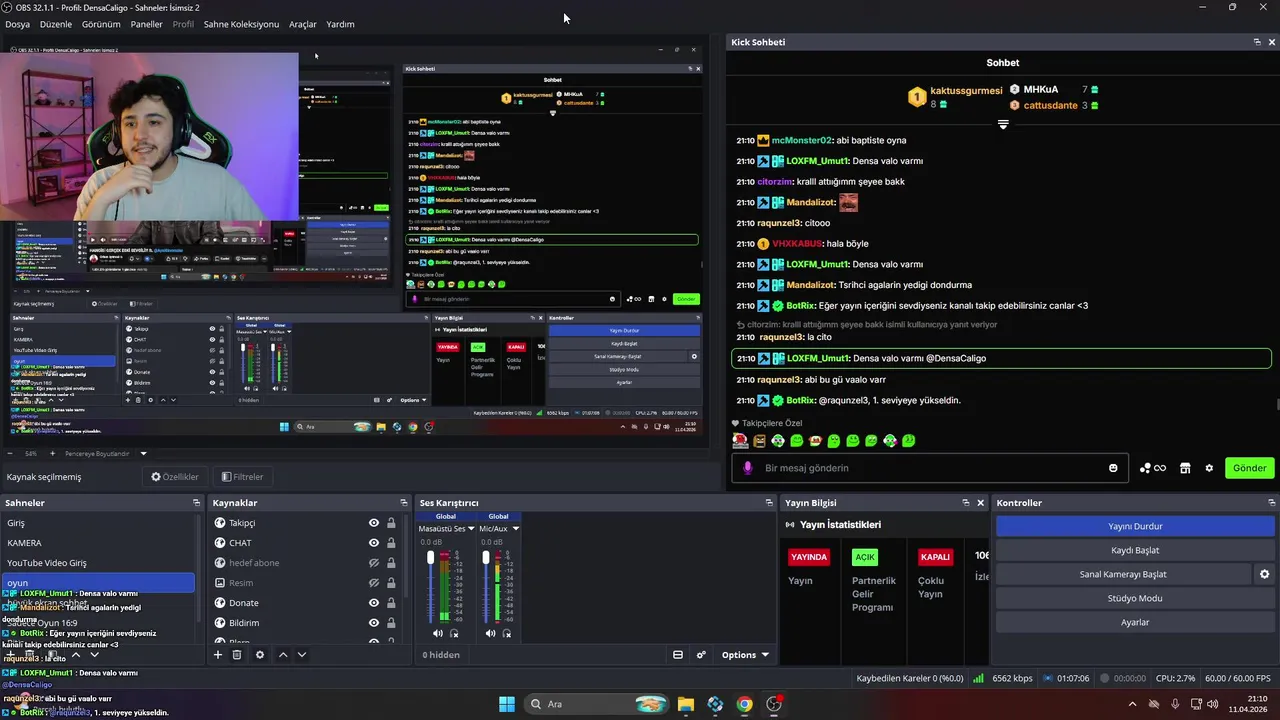Open the Windows Start menu
Screen dimensions: 1280x720
[x=507, y=704]
